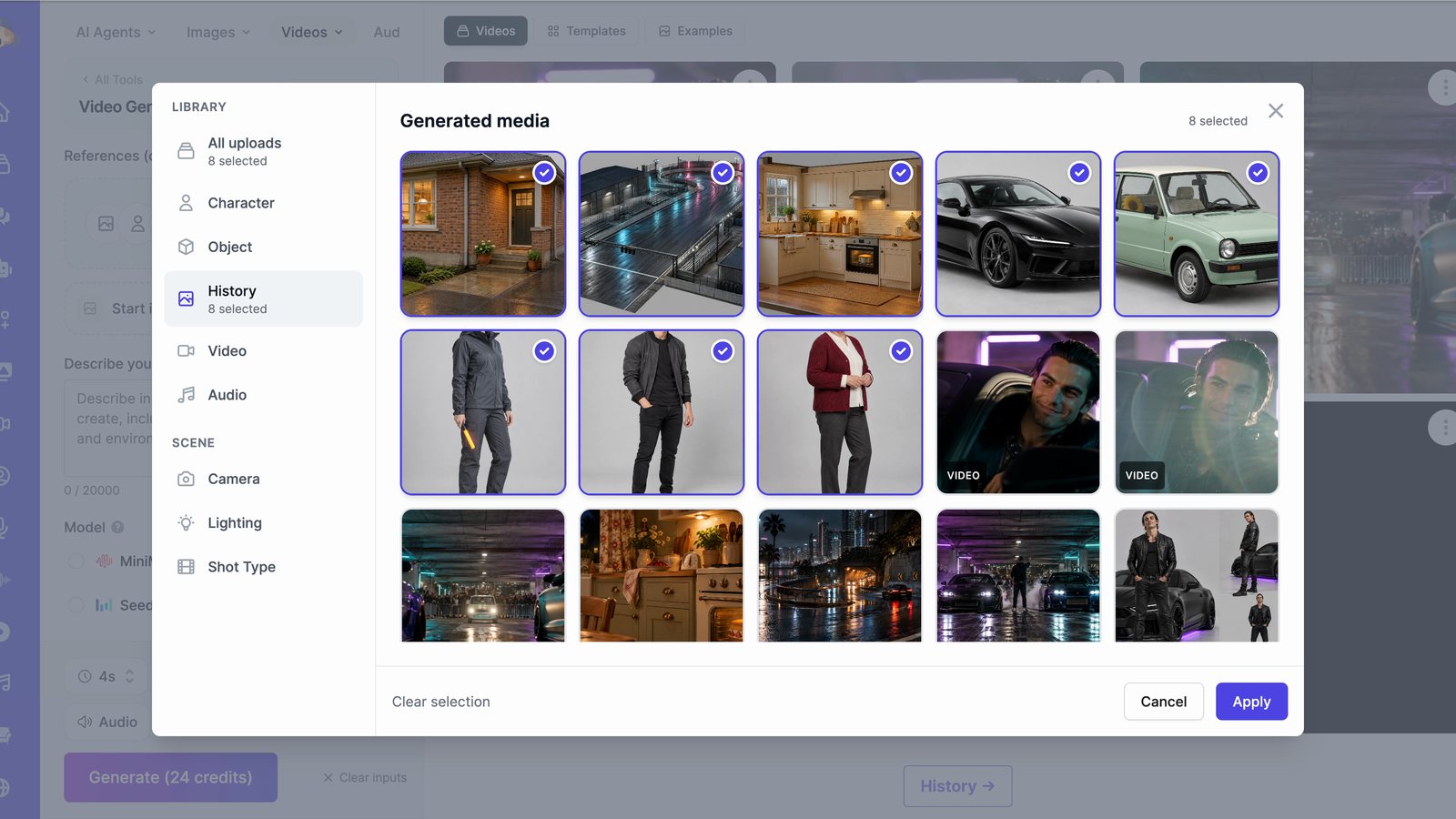Close the Generated media dialog
This screenshot has height=819, width=1456.
pos(1276,111)
